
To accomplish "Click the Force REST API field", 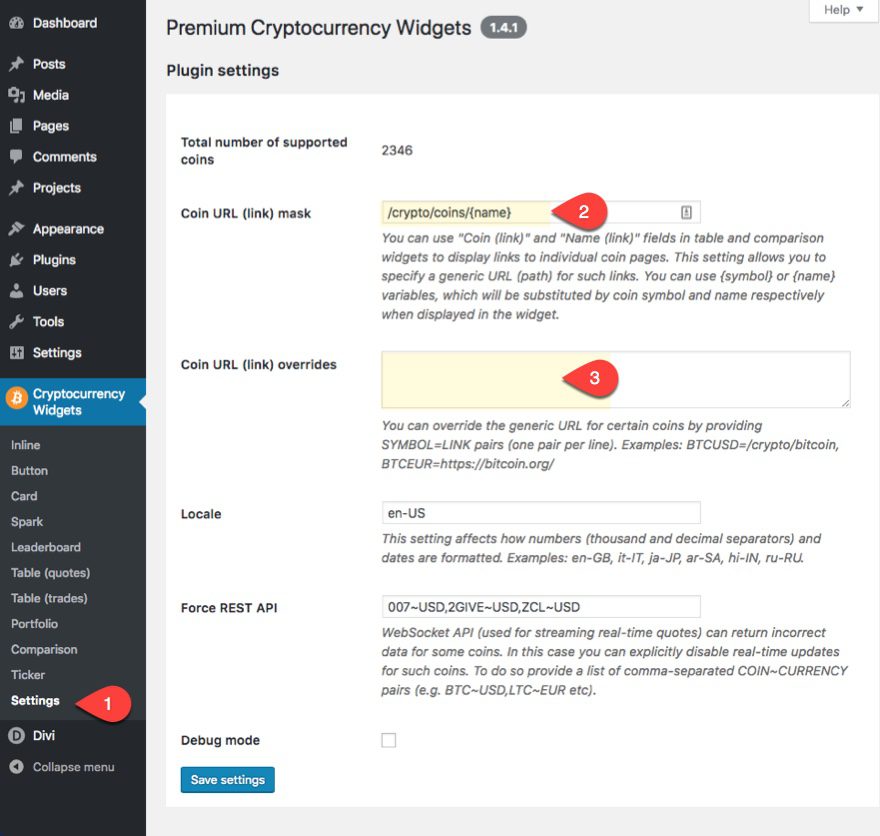I will [540, 607].
